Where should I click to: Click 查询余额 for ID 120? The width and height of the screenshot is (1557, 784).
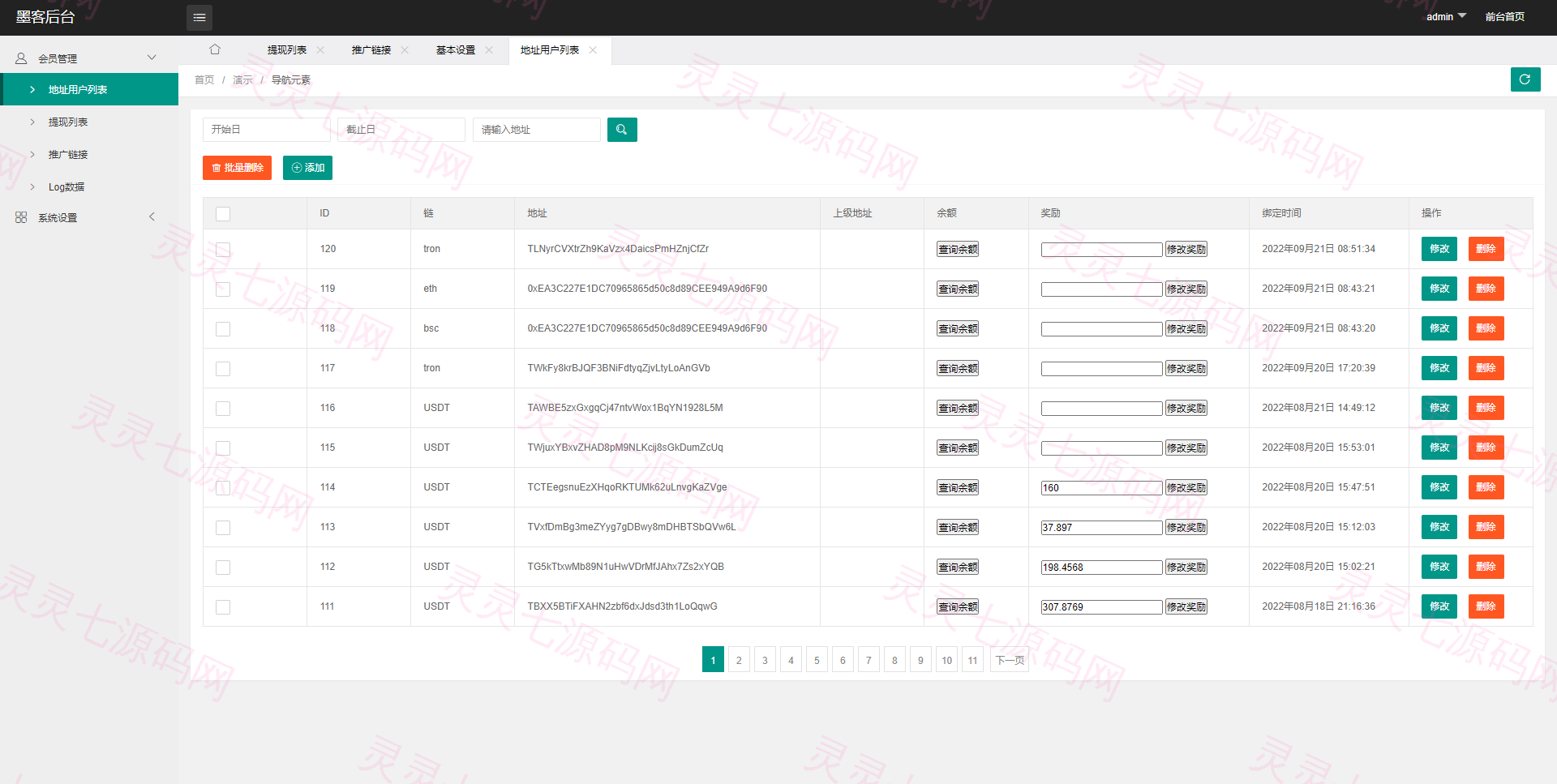pos(958,250)
